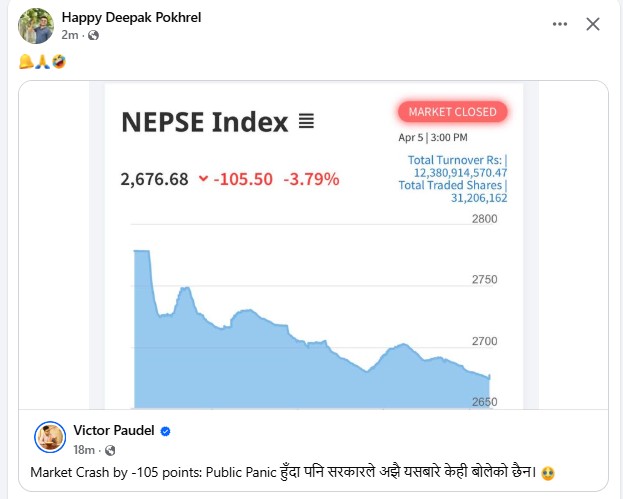Click the NEPSE Index heading text
The width and height of the screenshot is (623, 499).
[204, 122]
